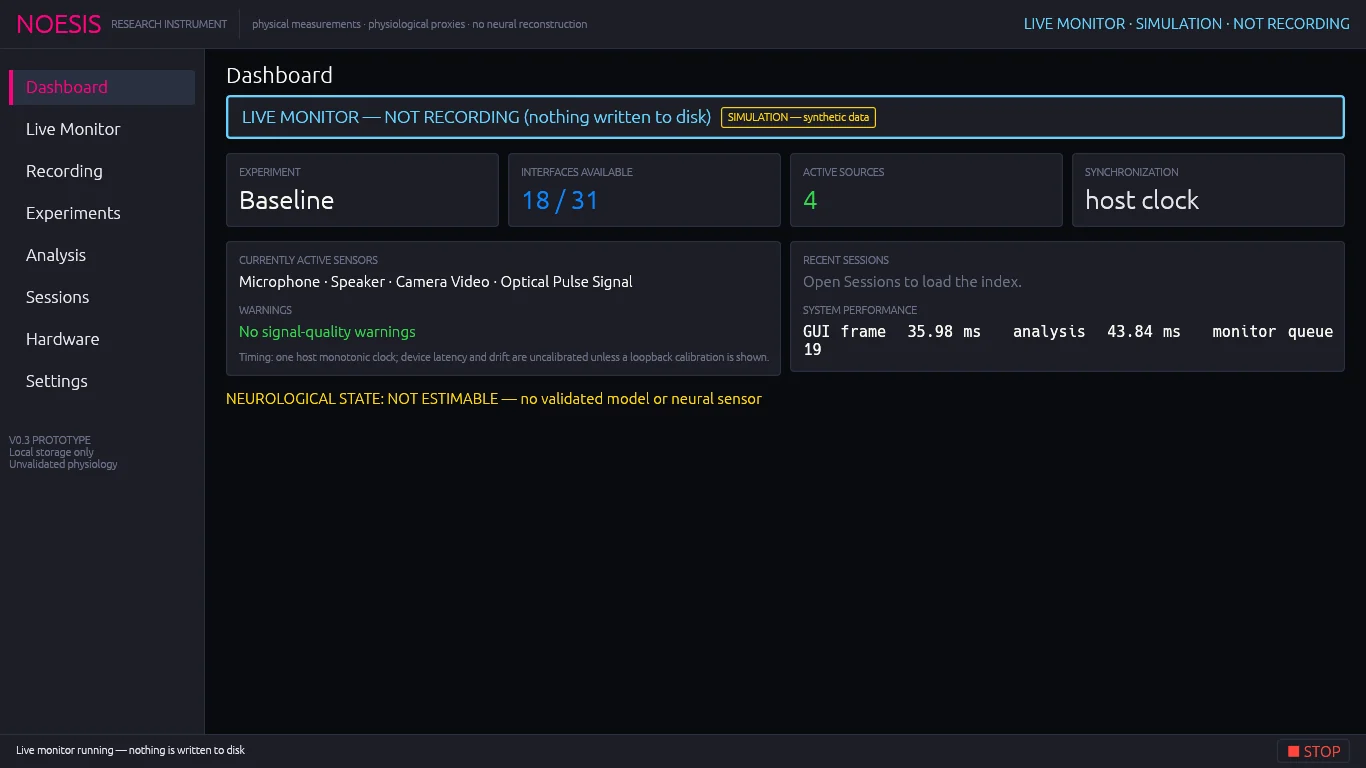Select the SIMULATION — synthetic data badge
1366x768 pixels.
click(798, 117)
